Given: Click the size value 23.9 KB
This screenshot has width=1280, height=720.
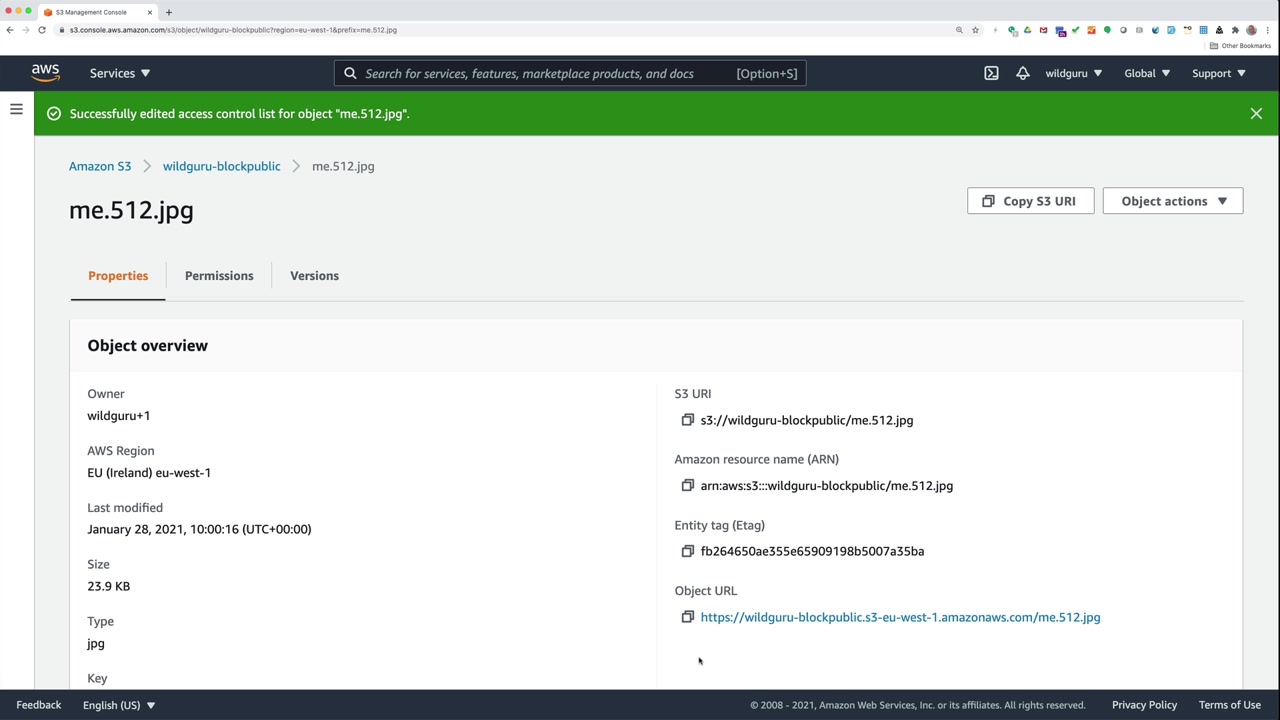Looking at the screenshot, I should tap(108, 586).
